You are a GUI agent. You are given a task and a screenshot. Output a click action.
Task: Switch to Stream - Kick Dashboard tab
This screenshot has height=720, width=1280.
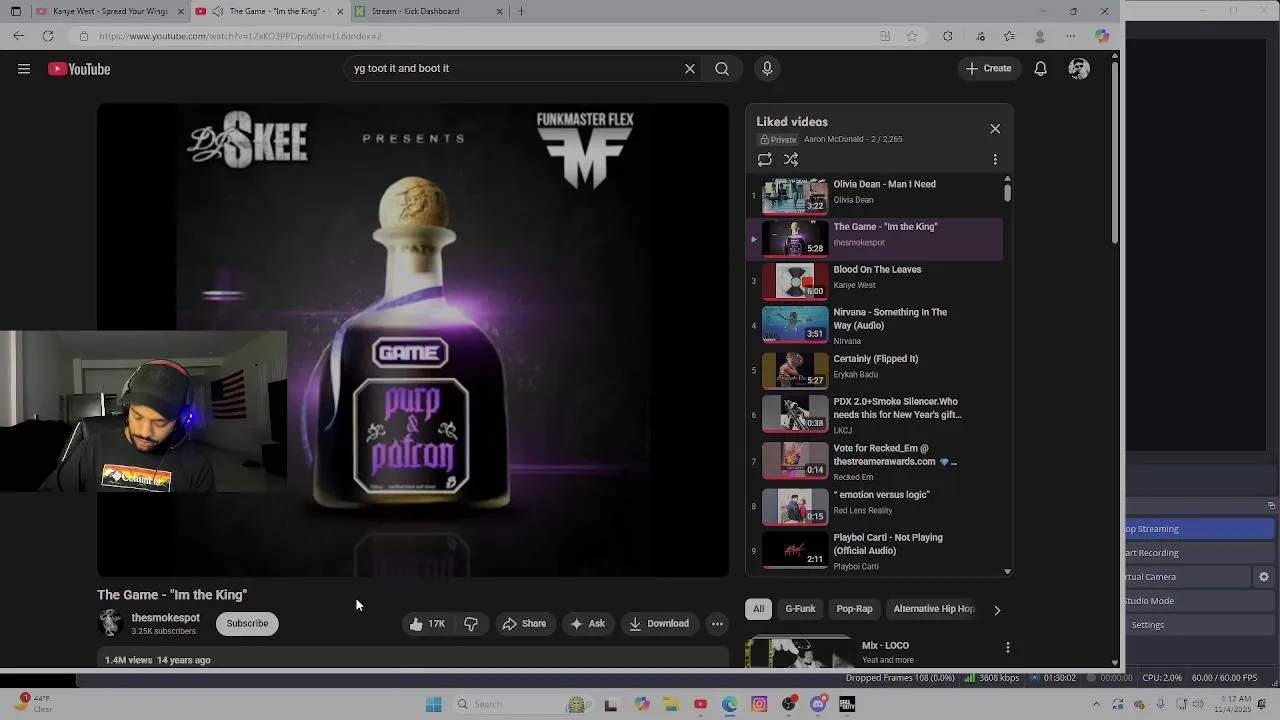point(430,11)
